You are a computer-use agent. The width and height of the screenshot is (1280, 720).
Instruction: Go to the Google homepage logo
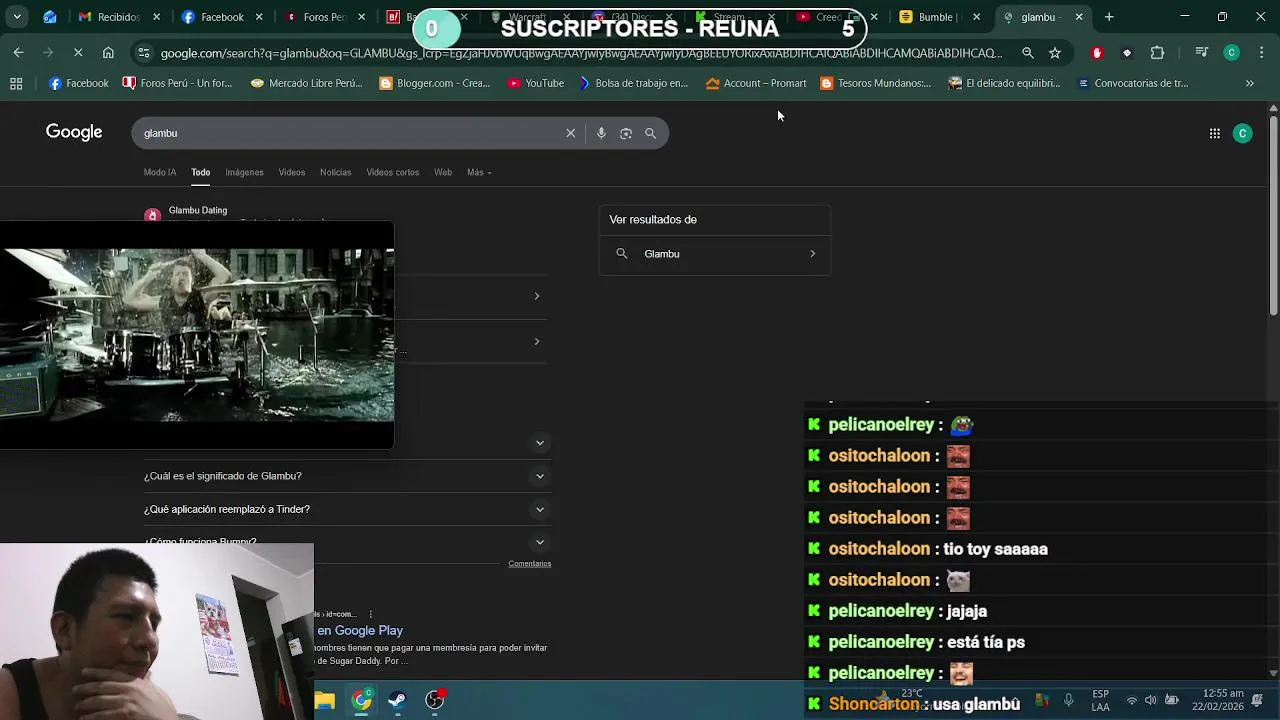click(x=74, y=132)
